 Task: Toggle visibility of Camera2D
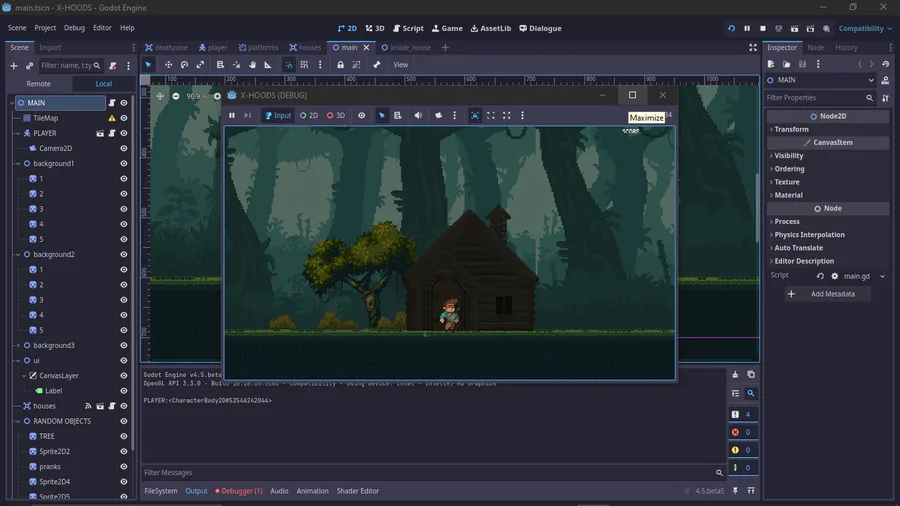(x=123, y=148)
